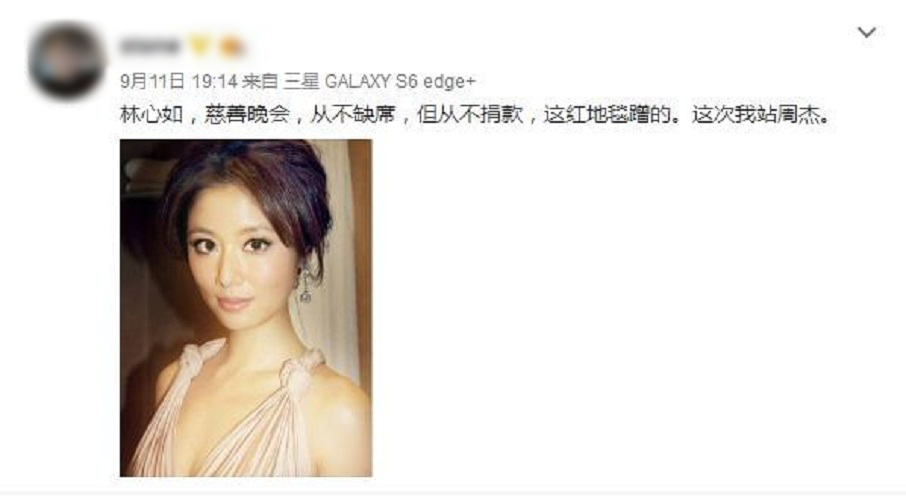Open the 19:14 time permalink of the post
906x500 pixels.
[x=214, y=82]
